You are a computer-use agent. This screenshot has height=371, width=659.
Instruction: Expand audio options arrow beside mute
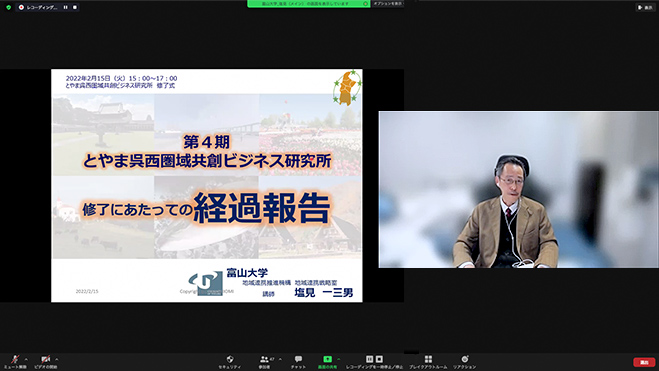(26, 359)
